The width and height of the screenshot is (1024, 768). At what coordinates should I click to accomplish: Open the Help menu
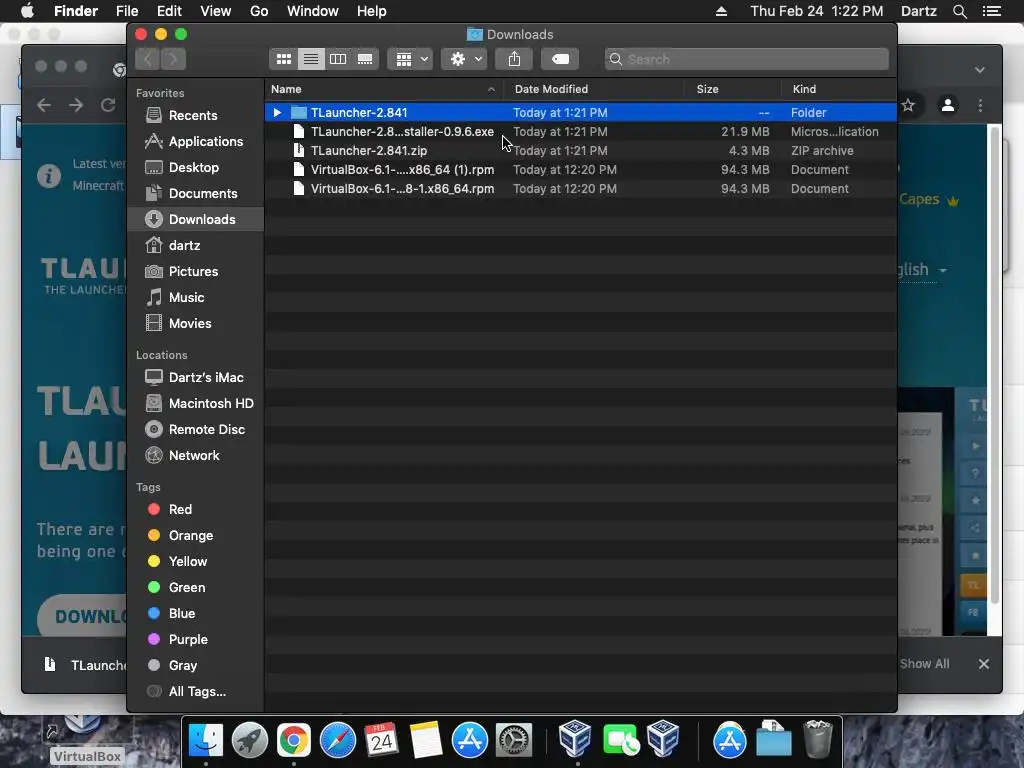372,11
